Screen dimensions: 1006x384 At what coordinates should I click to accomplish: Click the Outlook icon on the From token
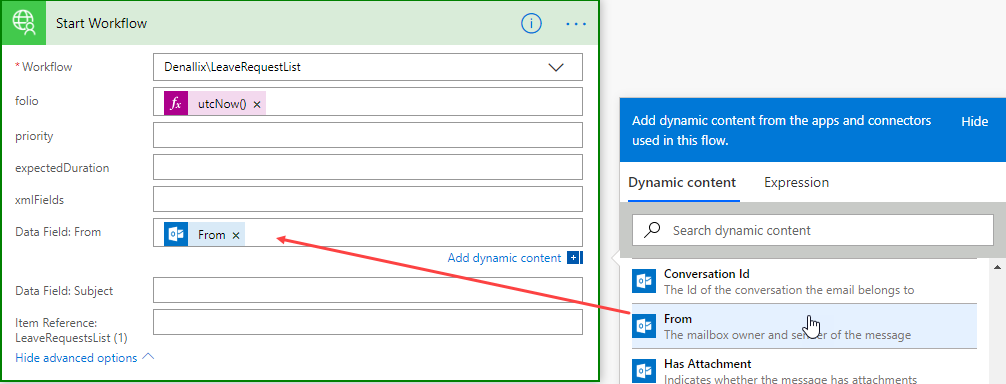[x=176, y=235]
